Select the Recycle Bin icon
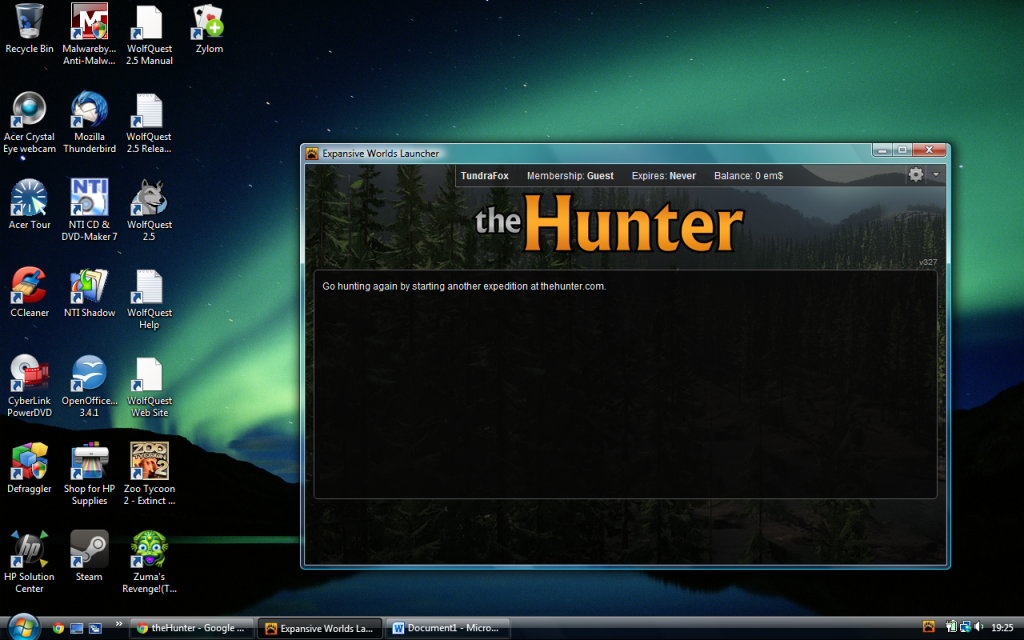 click(30, 22)
